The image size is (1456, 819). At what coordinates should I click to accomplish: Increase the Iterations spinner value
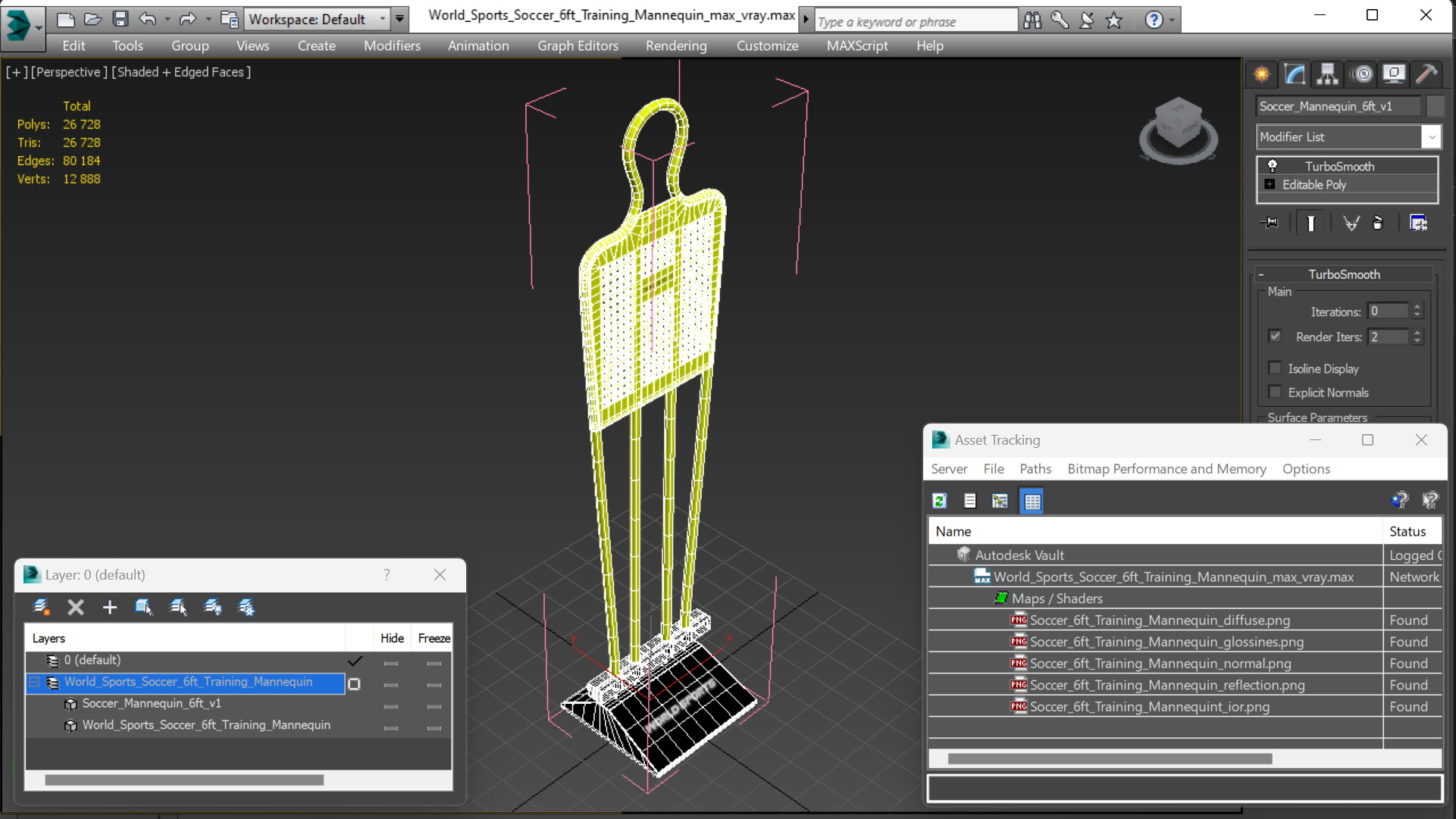(x=1417, y=307)
